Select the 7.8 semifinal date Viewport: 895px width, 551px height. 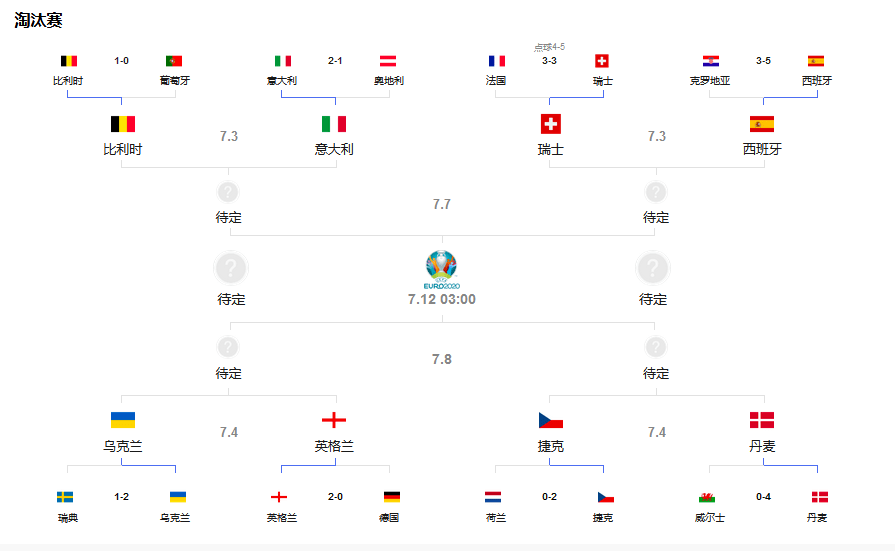click(442, 359)
